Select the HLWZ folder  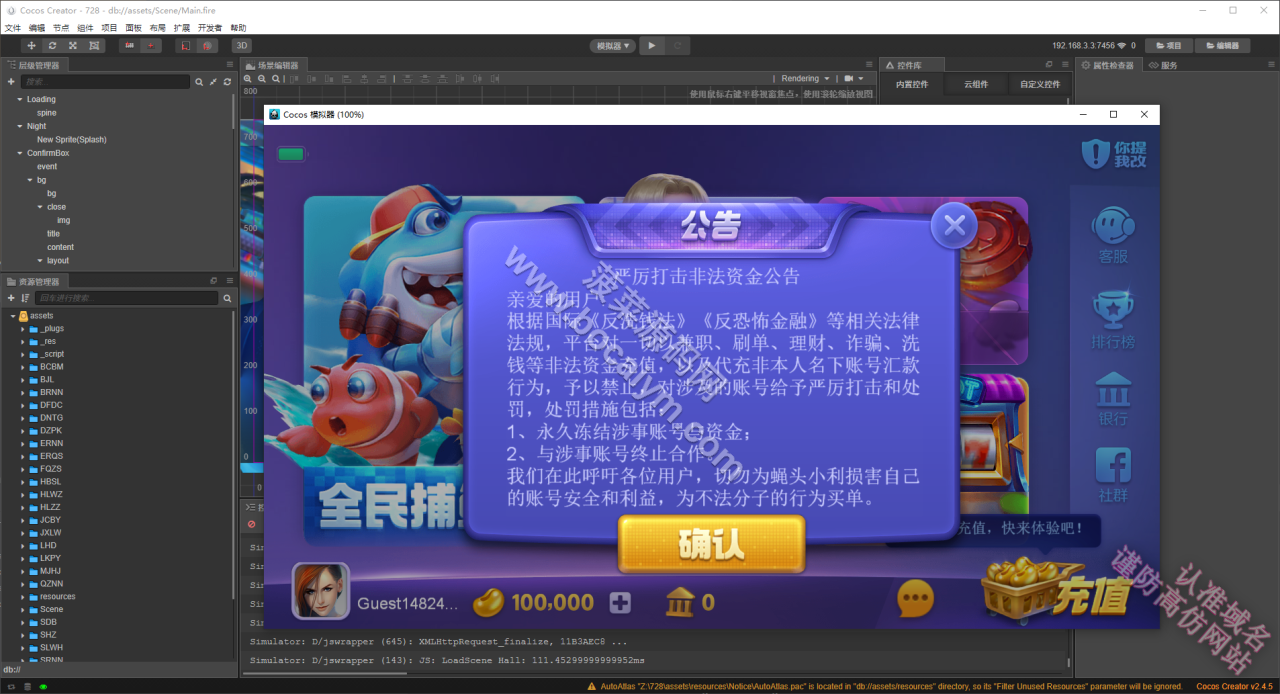coord(51,495)
